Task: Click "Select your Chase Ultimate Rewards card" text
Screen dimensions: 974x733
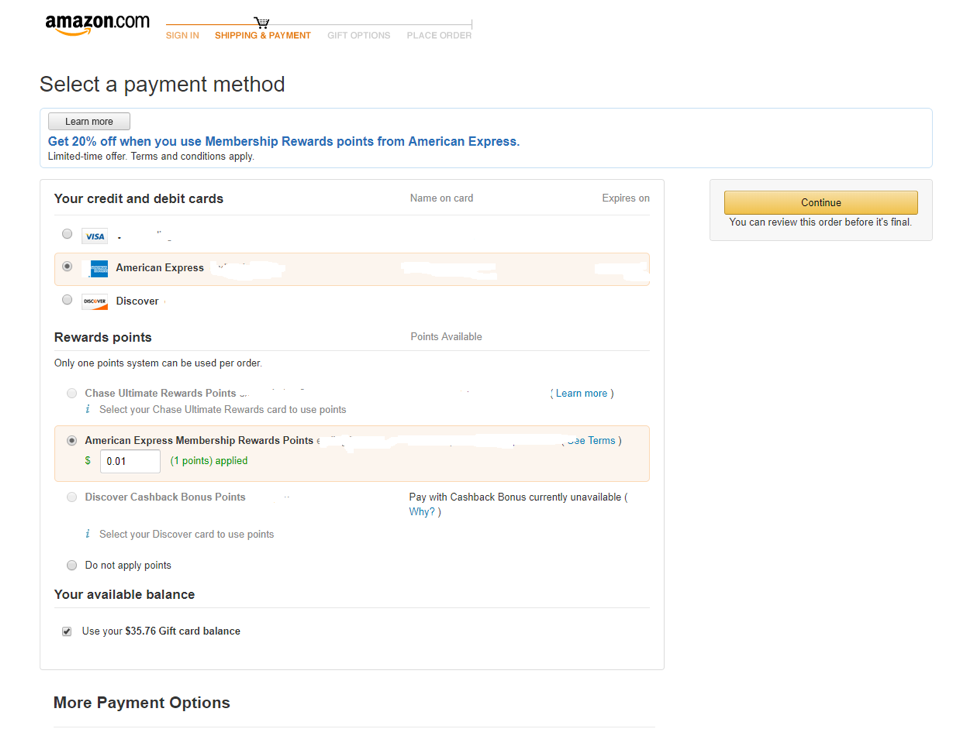Action: click(223, 409)
